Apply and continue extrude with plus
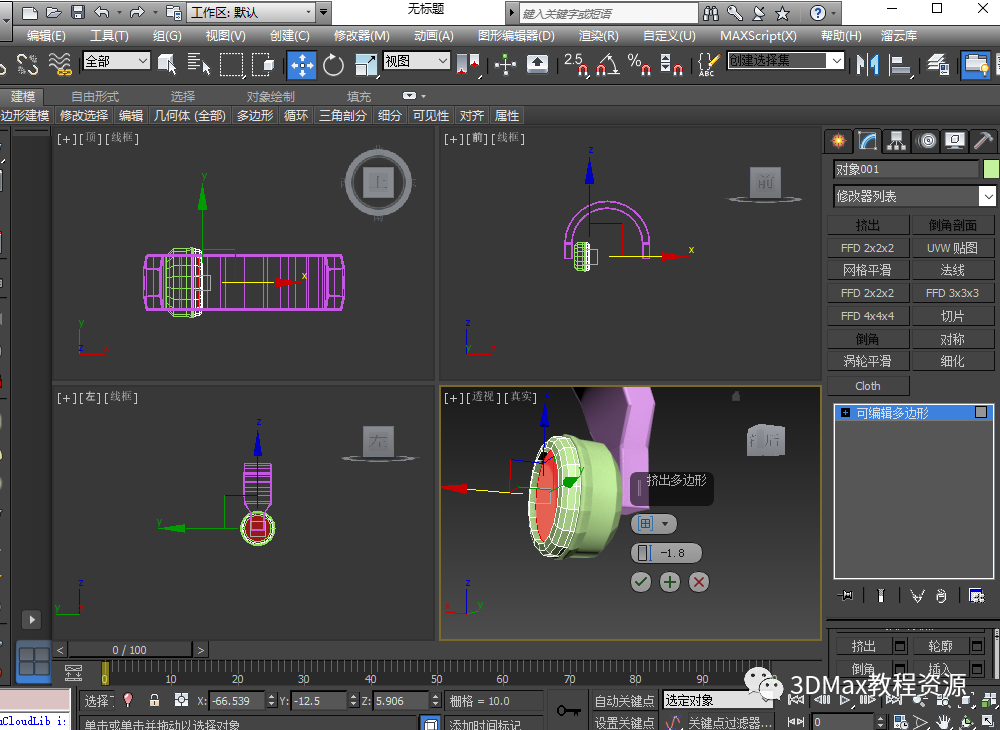This screenshot has height=730, width=1000. point(670,582)
